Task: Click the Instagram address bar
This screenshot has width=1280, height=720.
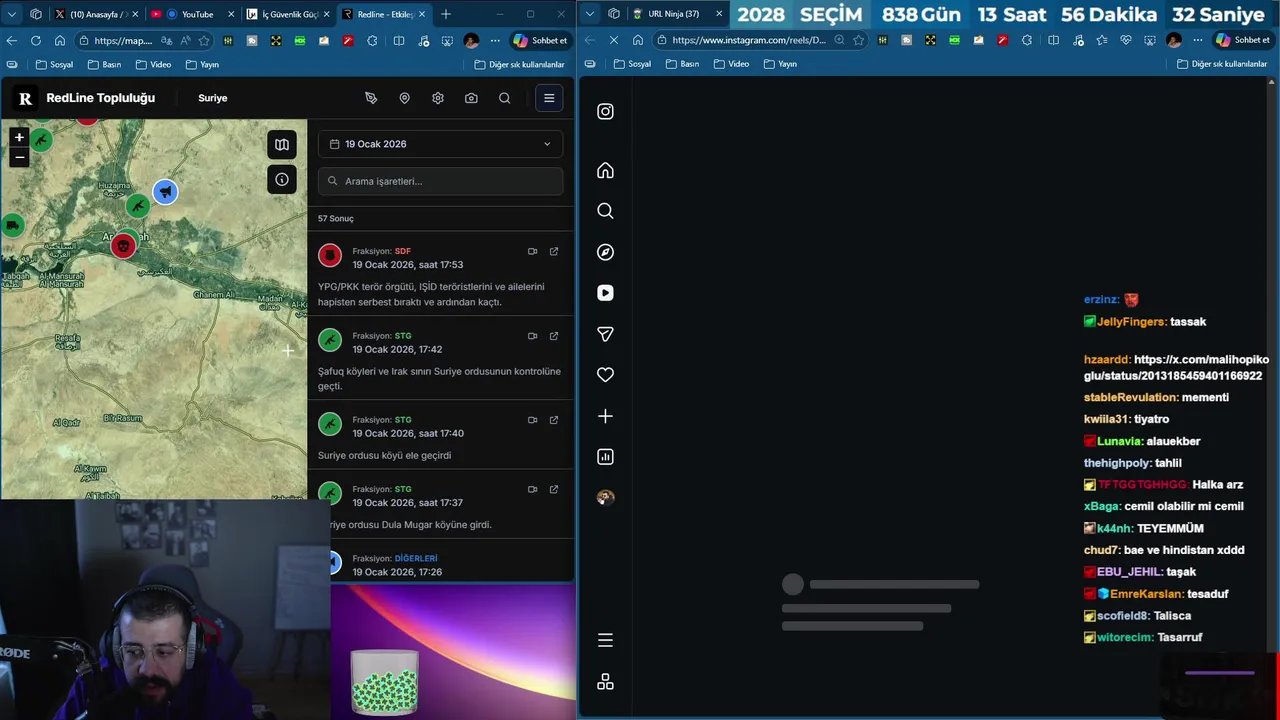Action: click(748, 40)
